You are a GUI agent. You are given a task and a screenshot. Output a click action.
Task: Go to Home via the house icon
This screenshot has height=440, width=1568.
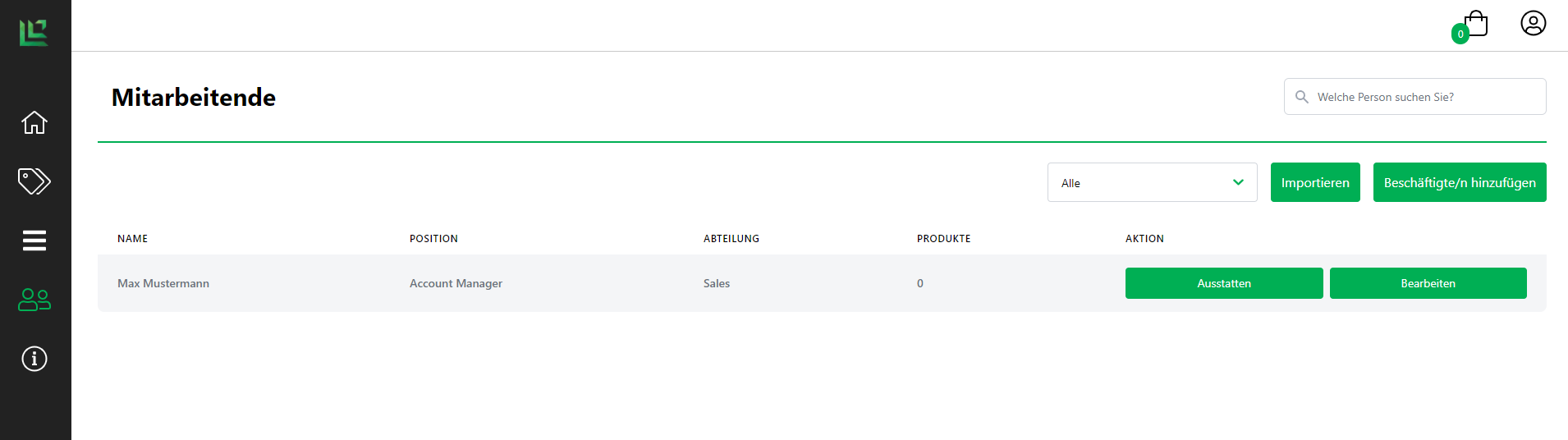click(x=34, y=122)
